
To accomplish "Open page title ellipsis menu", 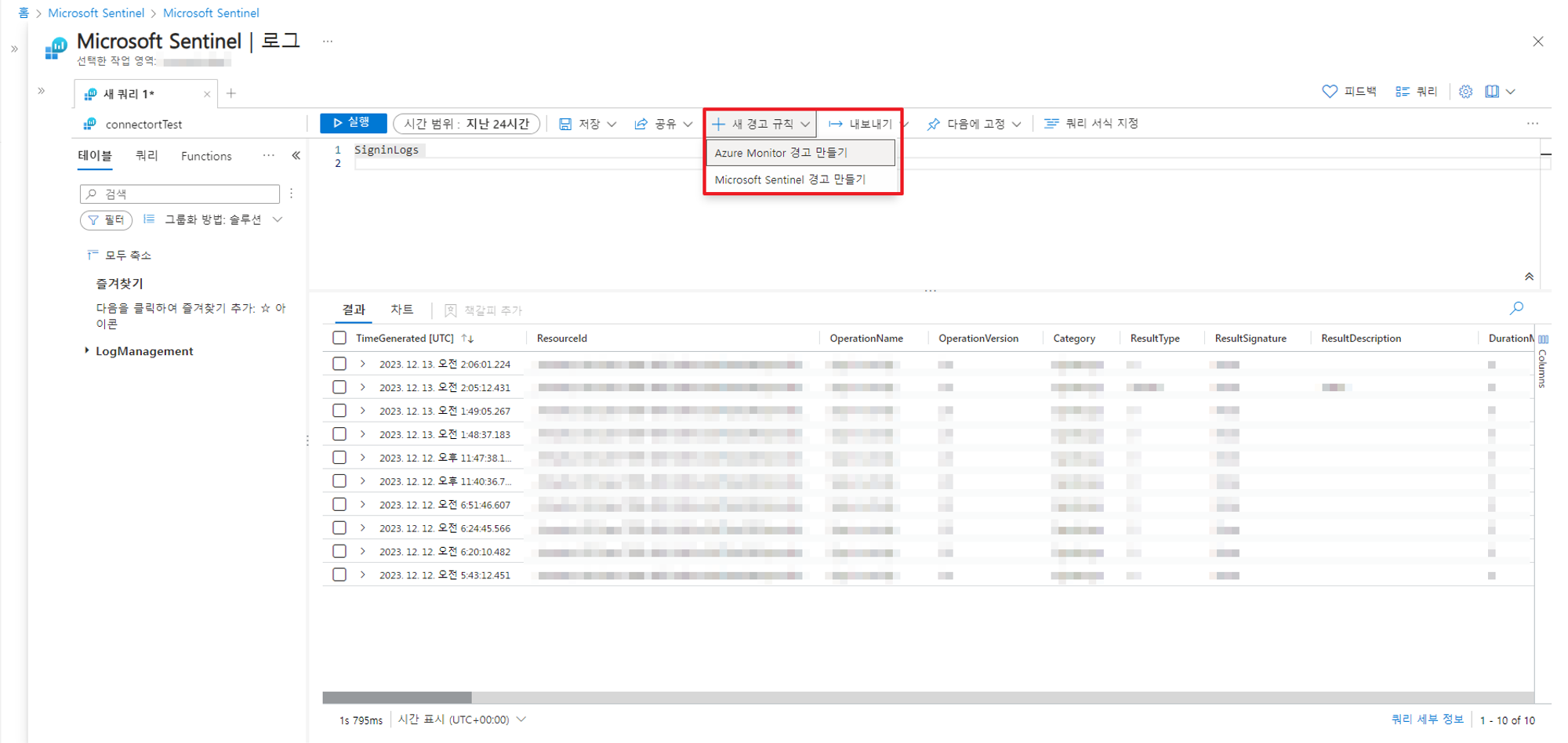I will coord(328,42).
